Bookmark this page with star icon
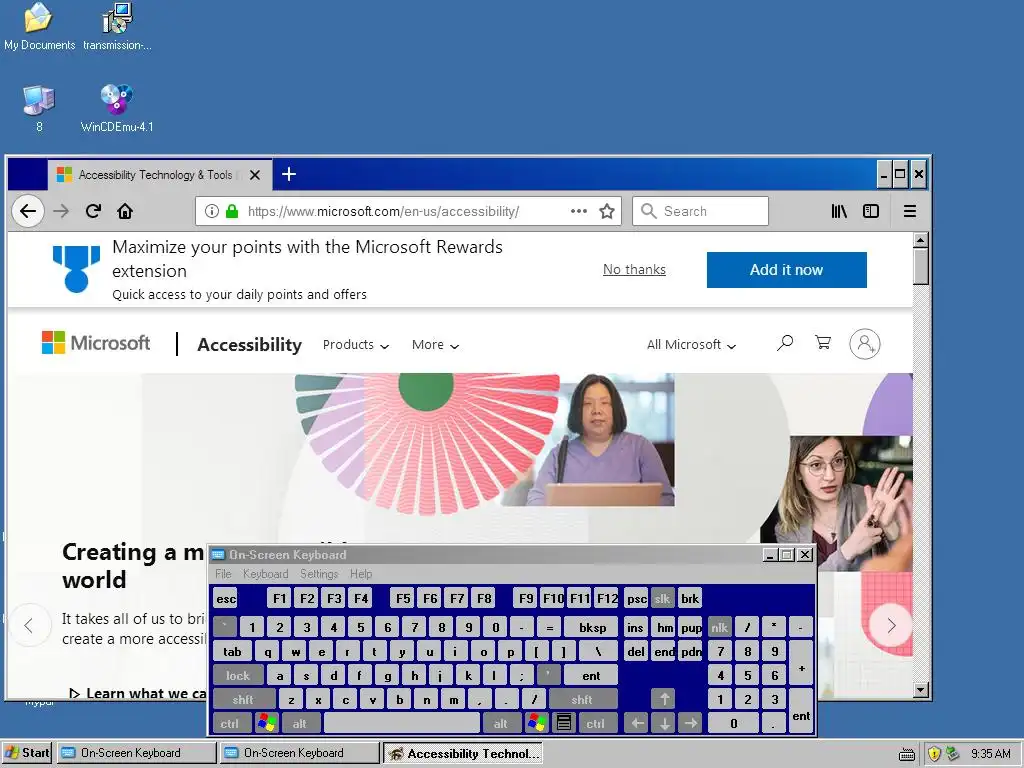Screen dimensions: 1024x768 (x=607, y=211)
